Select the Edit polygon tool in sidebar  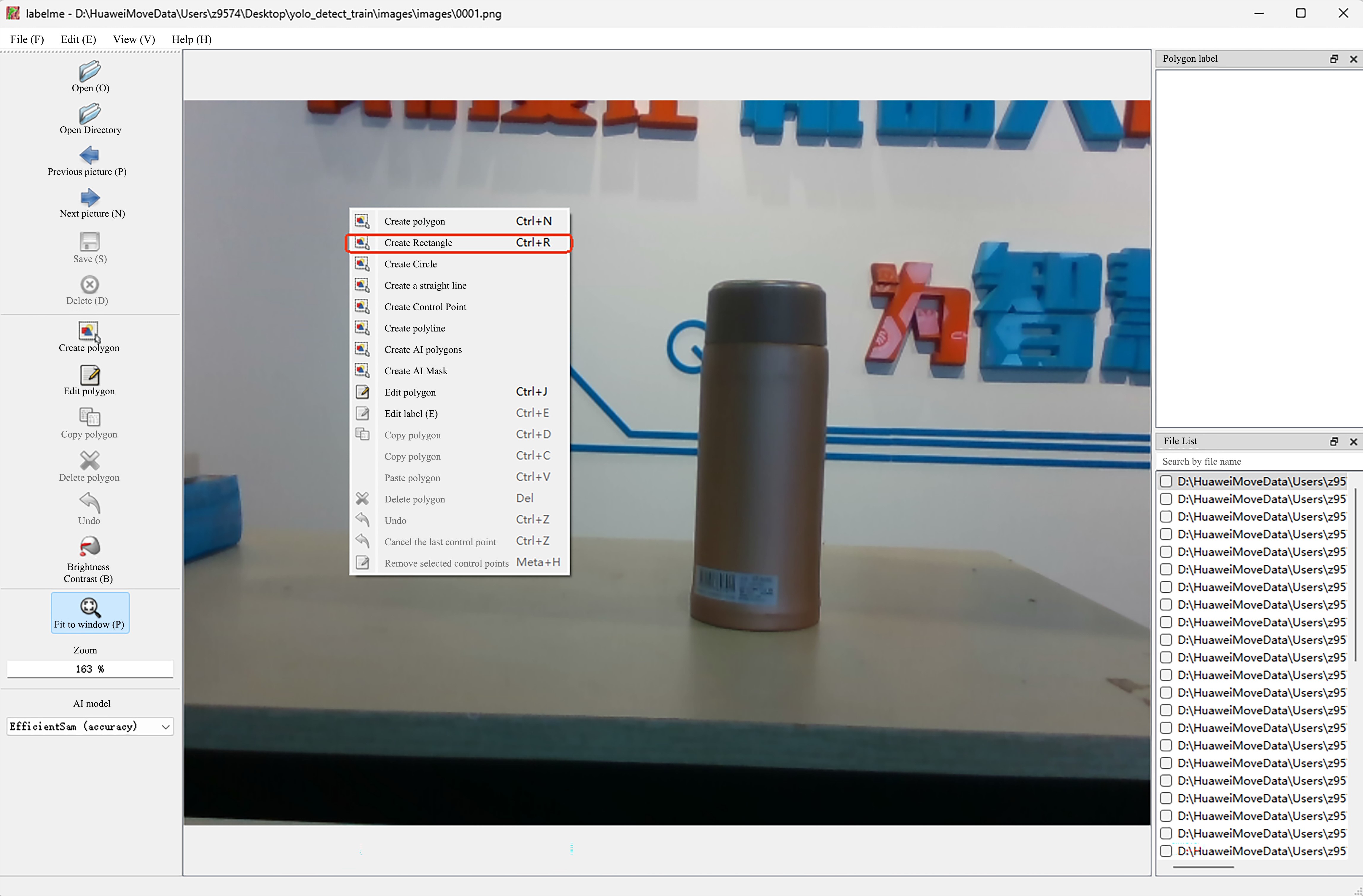[x=89, y=380]
